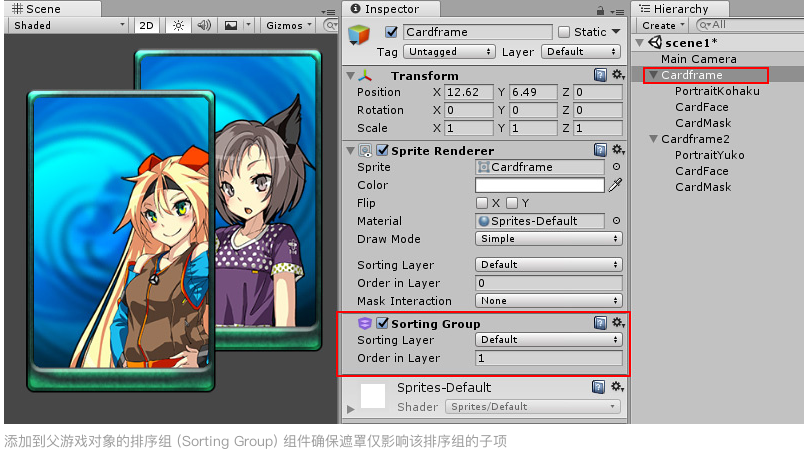Expand the Sprites-Default material section
The height and width of the screenshot is (453, 804).
click(351, 409)
